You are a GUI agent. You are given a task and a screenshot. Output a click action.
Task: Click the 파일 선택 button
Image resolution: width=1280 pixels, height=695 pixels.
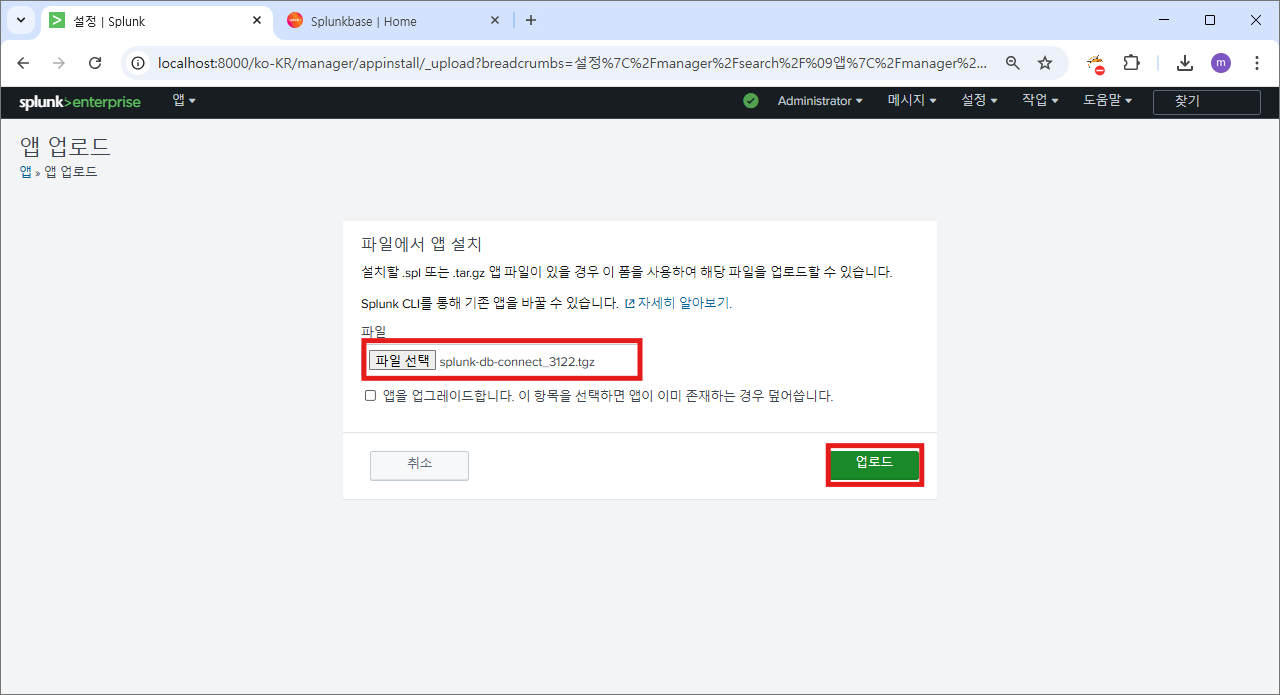(403, 361)
